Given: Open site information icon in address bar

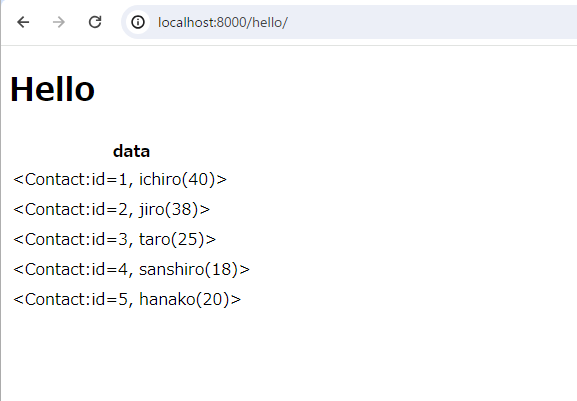Looking at the screenshot, I should pyautogui.click(x=138, y=22).
